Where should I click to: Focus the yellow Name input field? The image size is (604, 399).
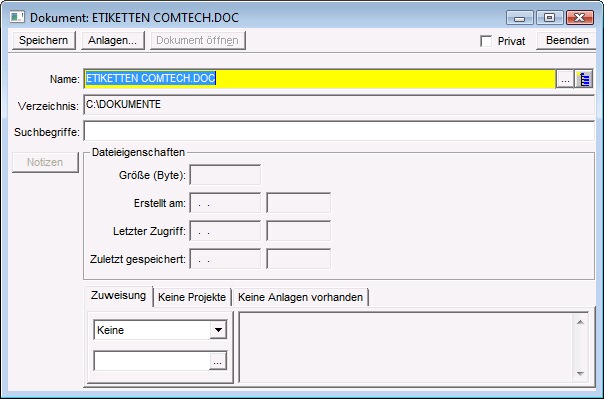[x=320, y=79]
